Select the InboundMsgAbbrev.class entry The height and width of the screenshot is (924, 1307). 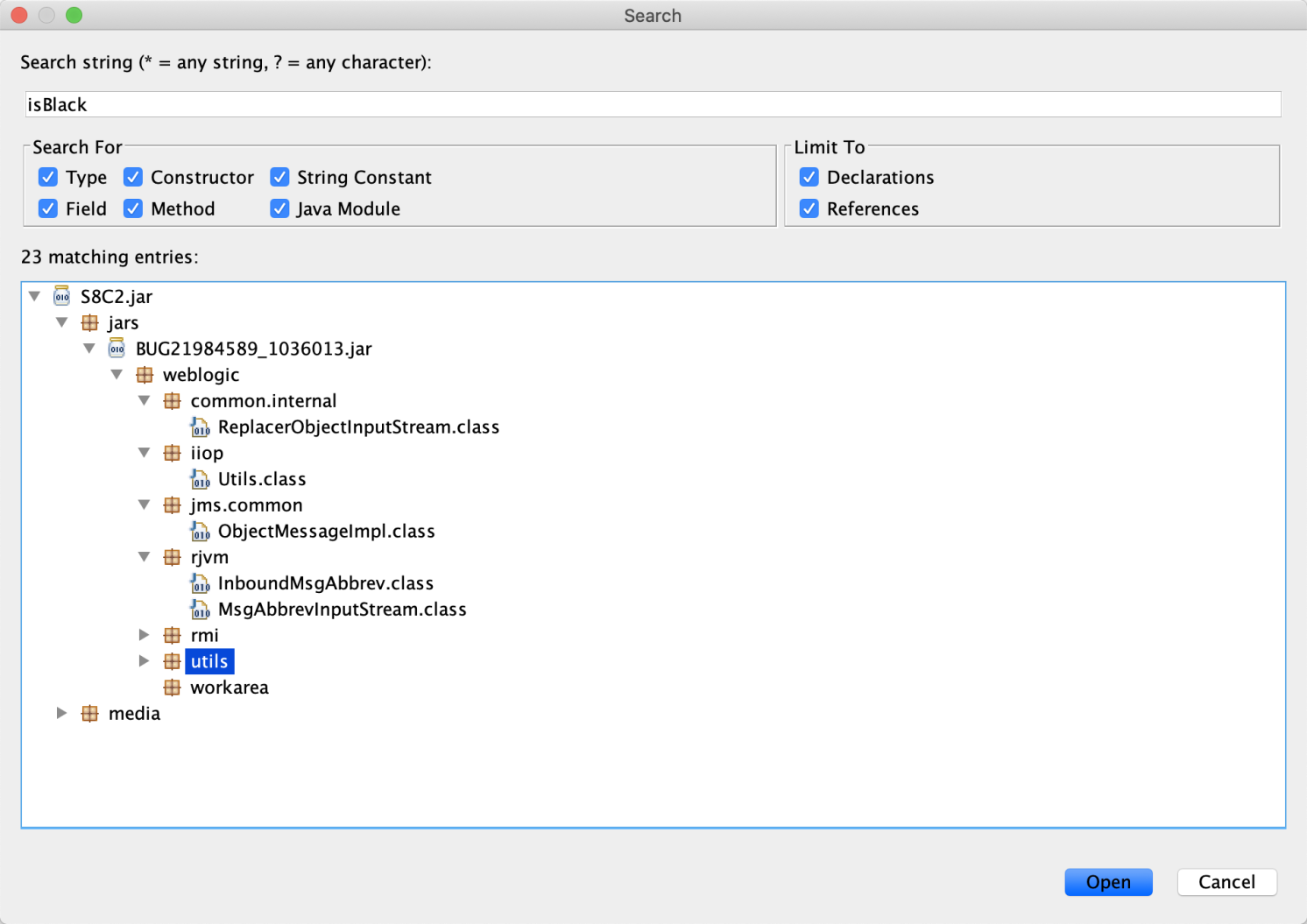click(x=326, y=583)
